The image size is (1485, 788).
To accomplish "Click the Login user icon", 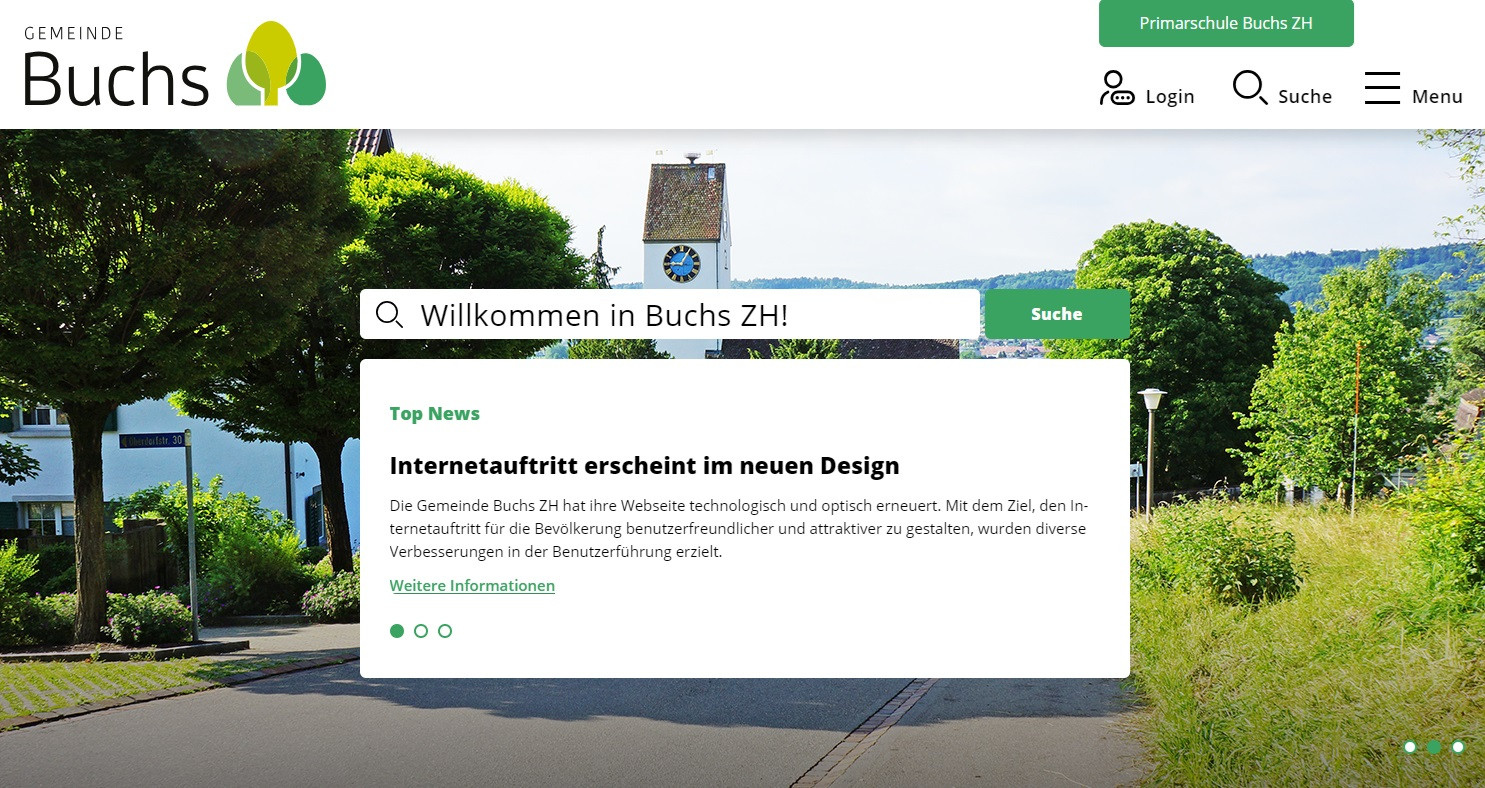I will (1116, 88).
